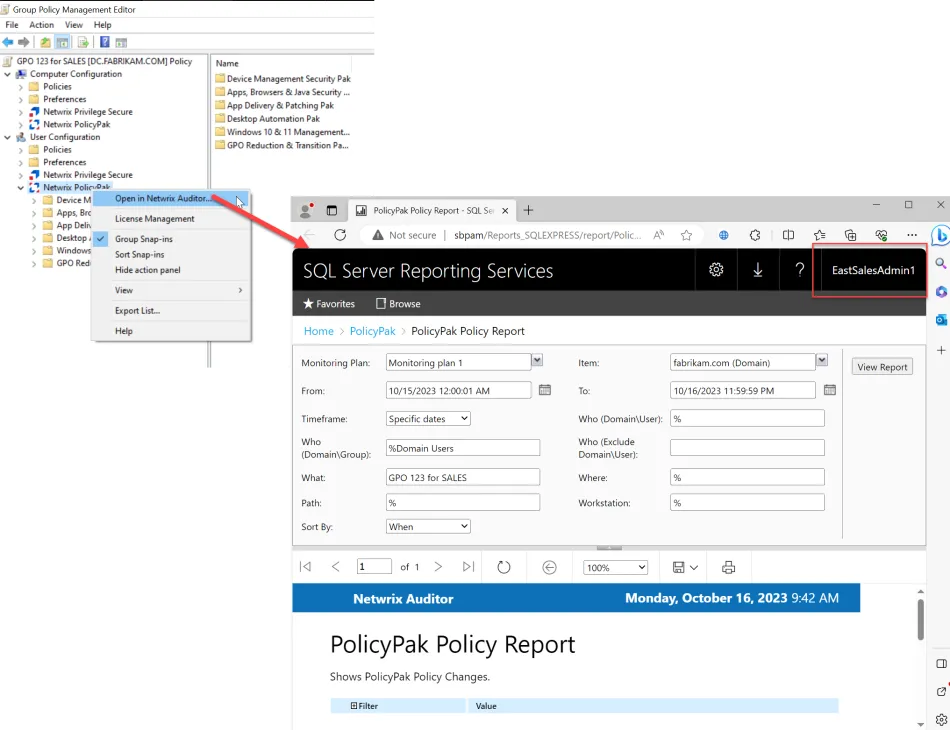Add page to favorites star icon
Image resolution: width=950 pixels, height=730 pixels.
coord(686,235)
